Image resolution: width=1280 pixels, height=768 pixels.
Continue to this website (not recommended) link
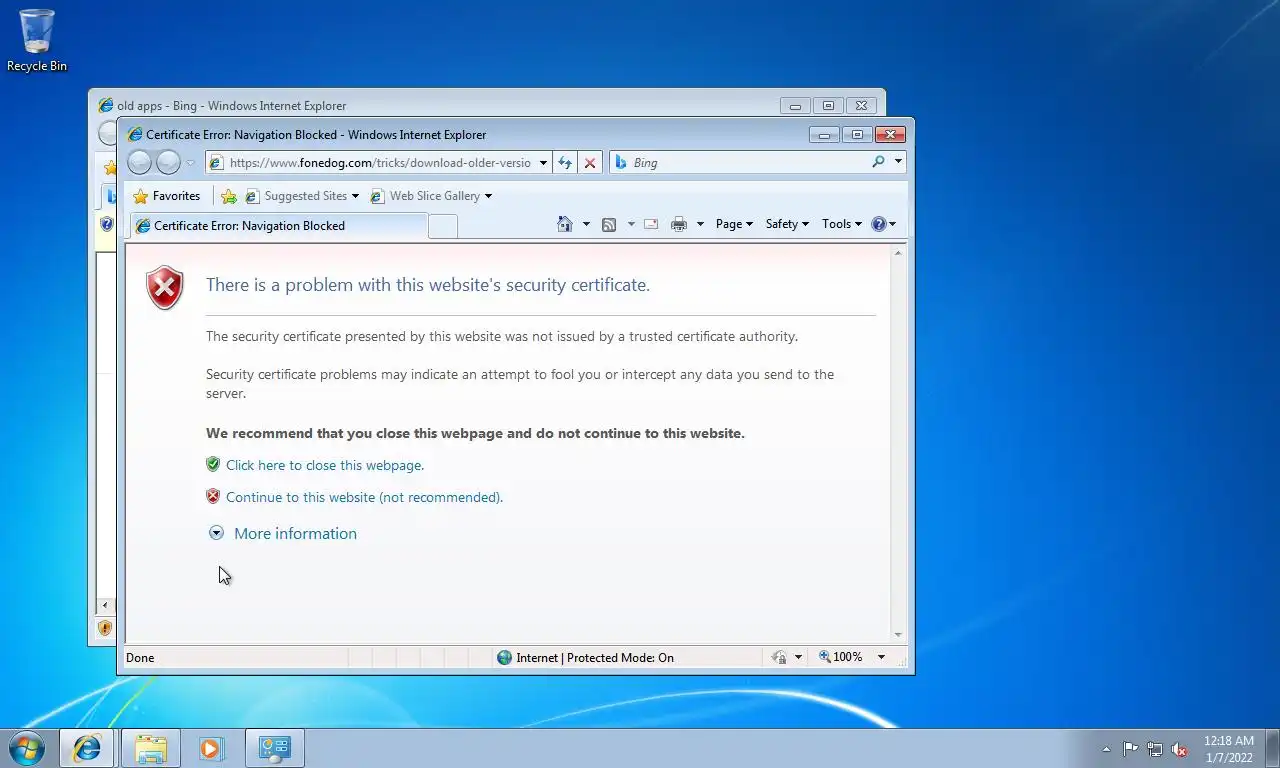[364, 497]
